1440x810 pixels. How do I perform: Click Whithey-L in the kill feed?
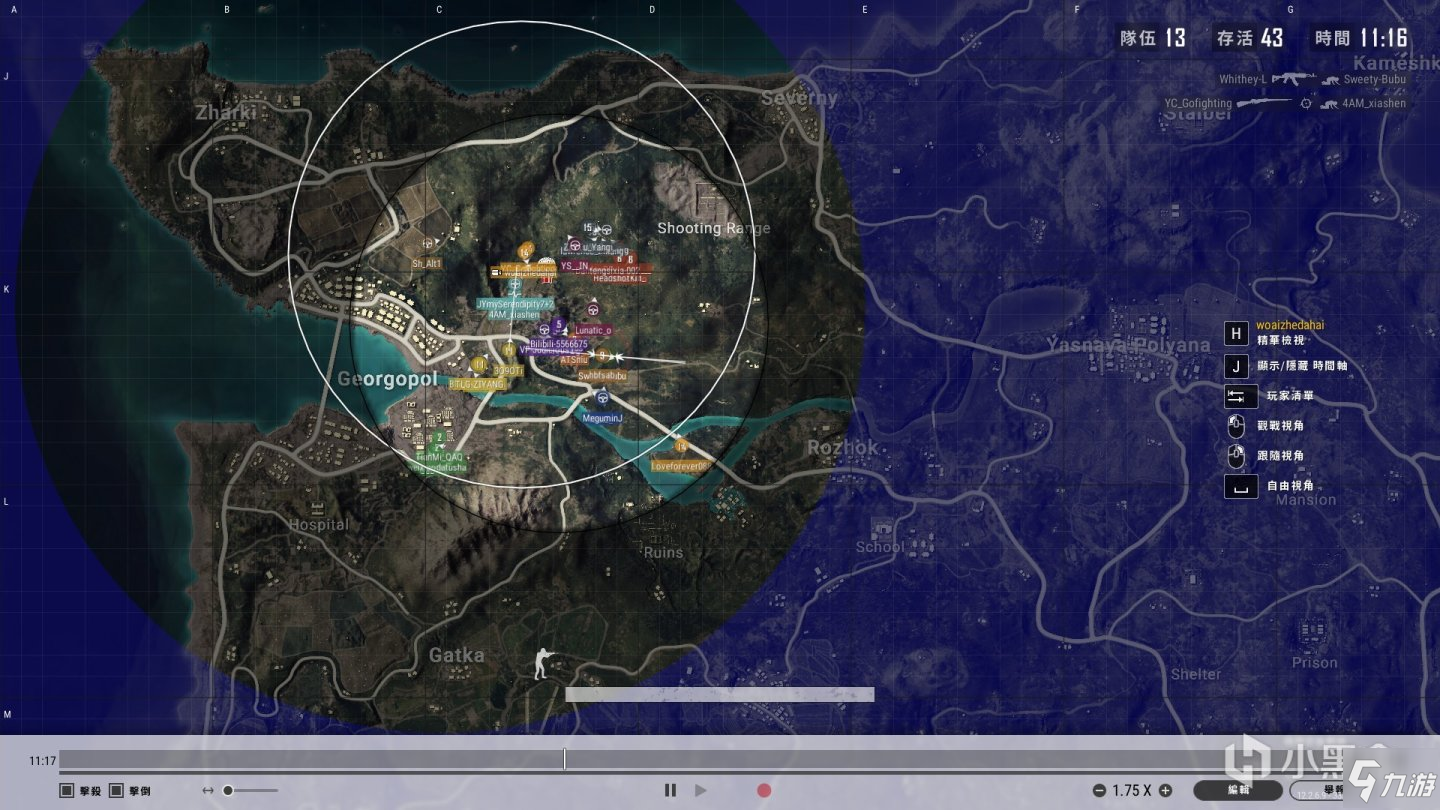[1243, 79]
